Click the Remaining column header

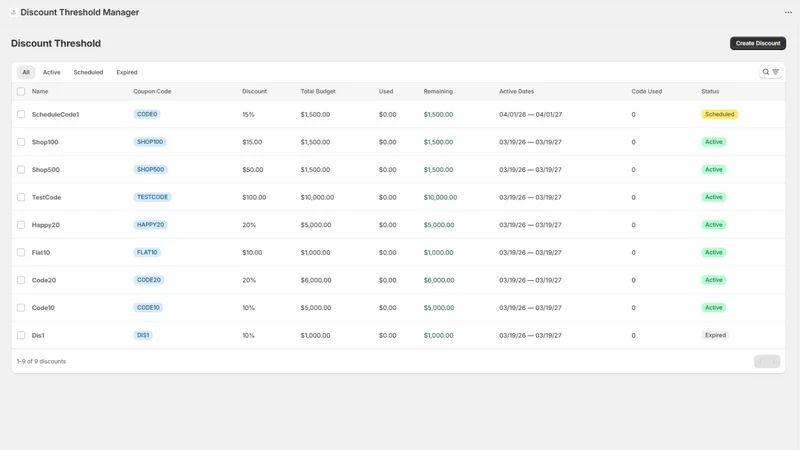[x=438, y=91]
